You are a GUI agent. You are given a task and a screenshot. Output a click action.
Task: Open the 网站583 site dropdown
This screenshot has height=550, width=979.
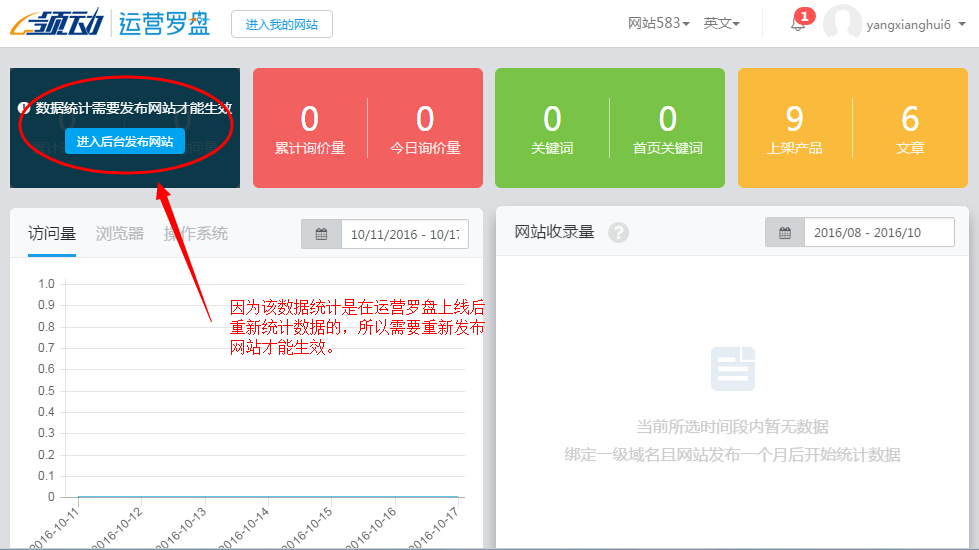[x=658, y=24]
